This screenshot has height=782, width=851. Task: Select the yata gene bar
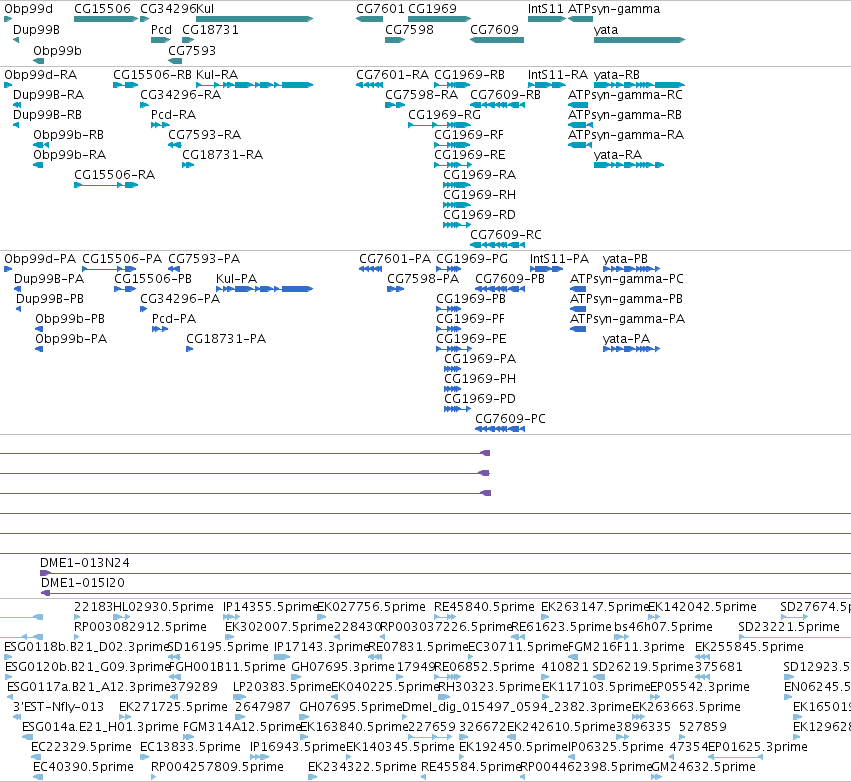639,40
